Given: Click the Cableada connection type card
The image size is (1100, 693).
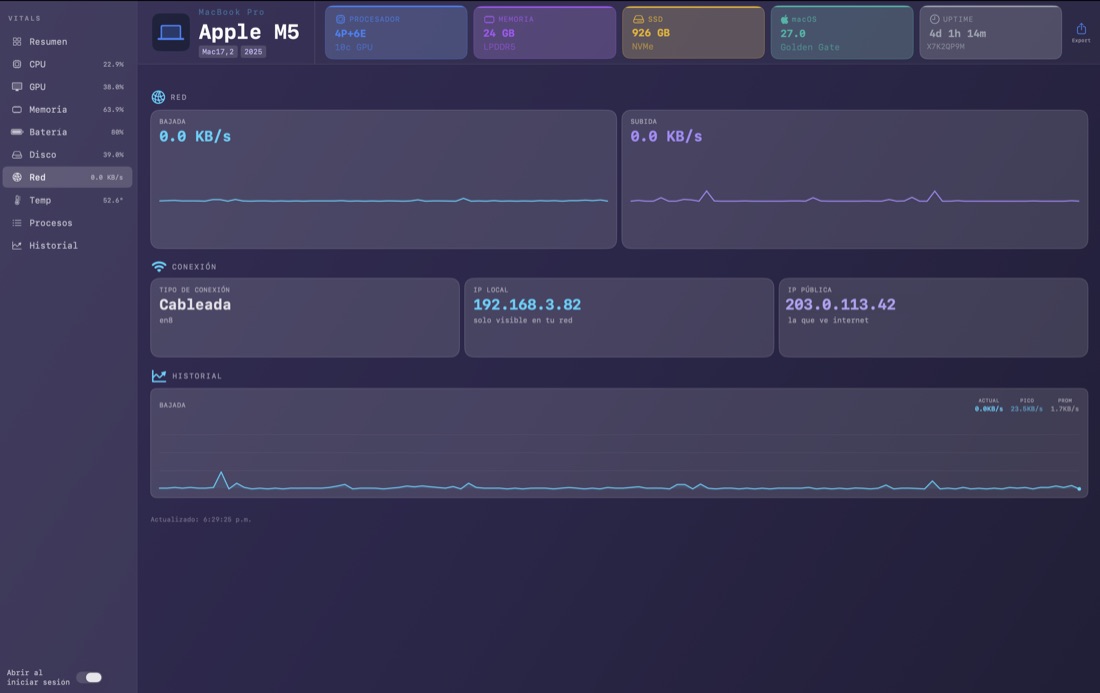Looking at the screenshot, I should [x=305, y=318].
